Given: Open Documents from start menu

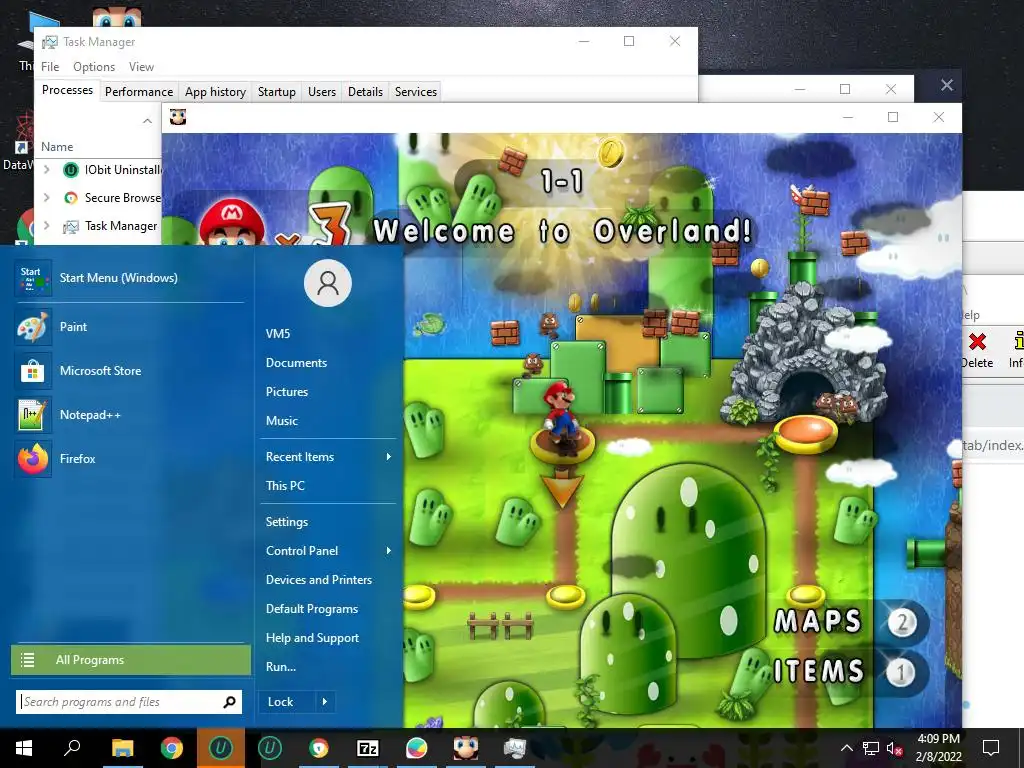Looking at the screenshot, I should [296, 362].
